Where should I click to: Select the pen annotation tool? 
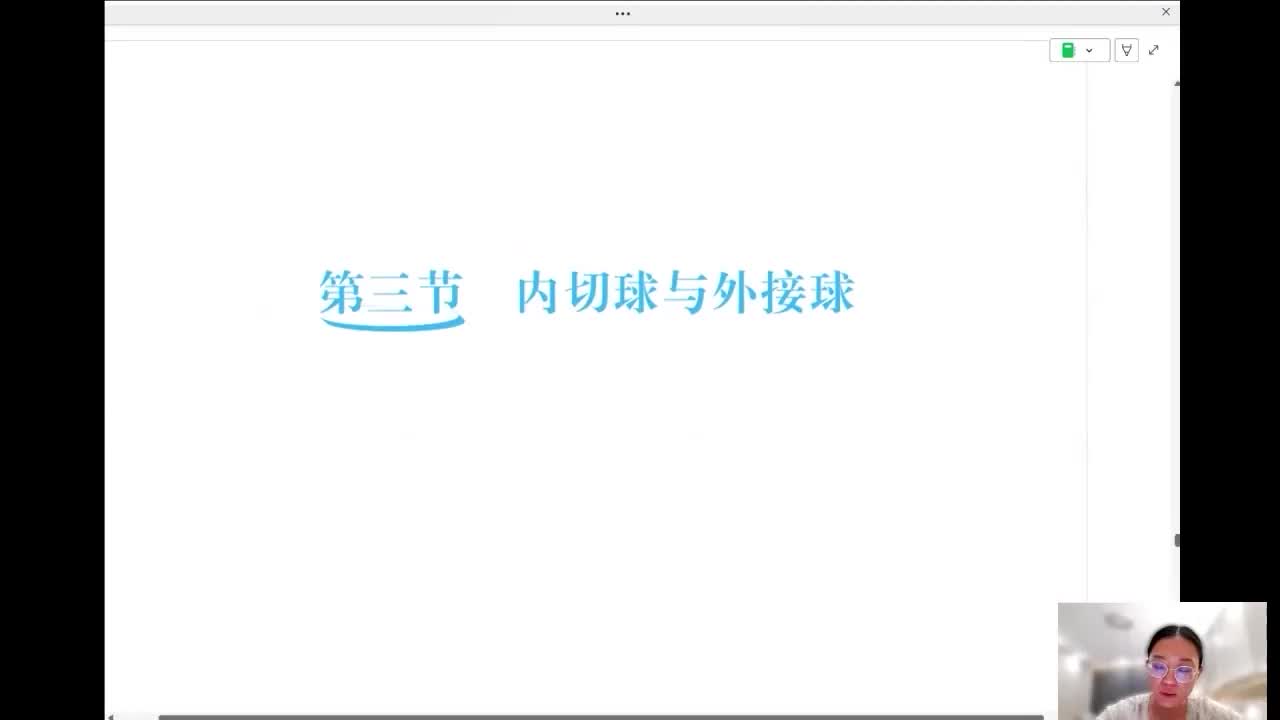pos(1126,50)
